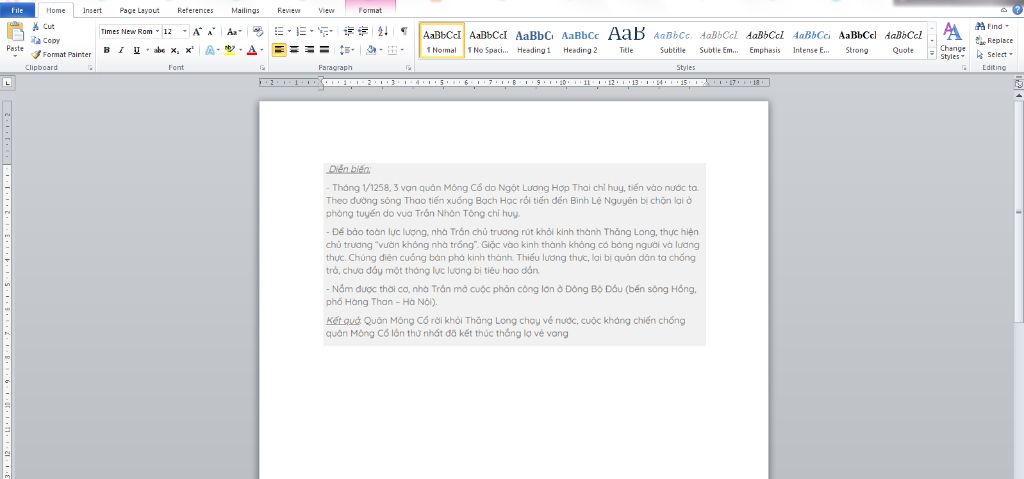Expand line spacing options
The height and width of the screenshot is (479, 1024).
pos(347,50)
